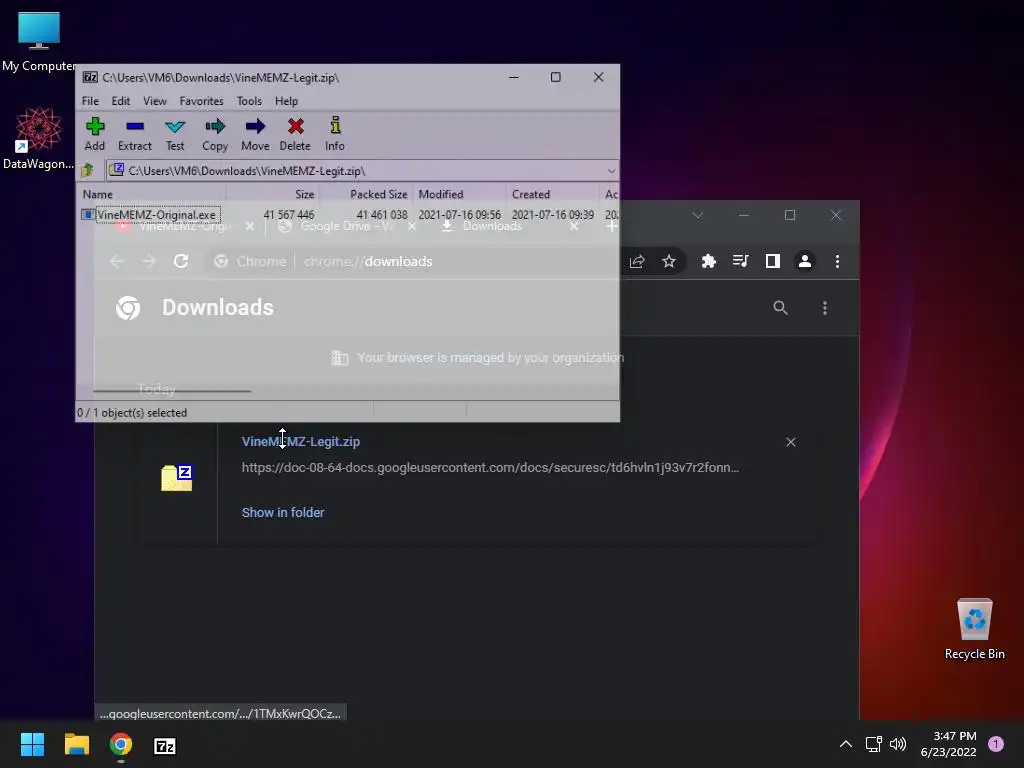Toggle the Chrome side panel icon
The width and height of the screenshot is (1024, 768).
(x=773, y=262)
